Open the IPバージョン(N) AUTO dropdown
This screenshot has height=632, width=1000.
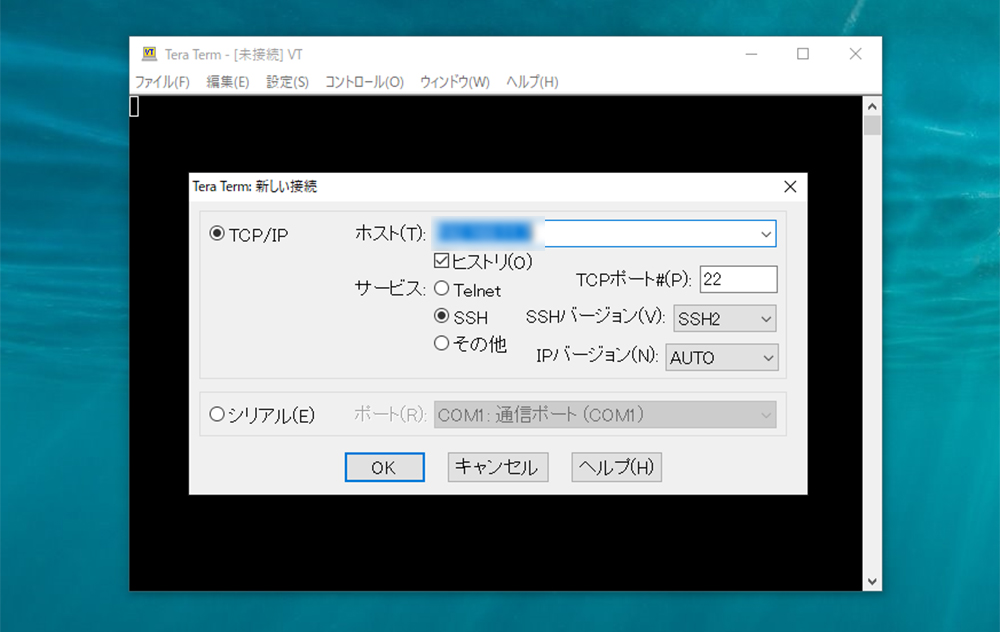tap(722, 358)
